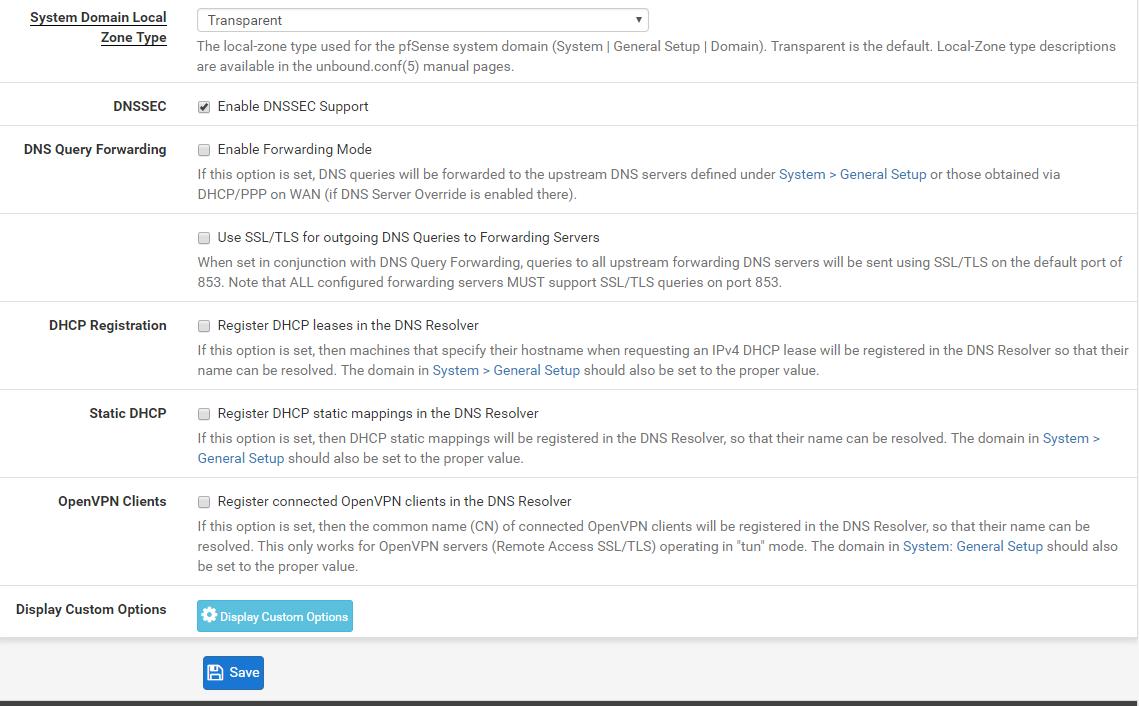Follow System > General Setup link under DHCP Registration
This screenshot has width=1139, height=706.
click(506, 370)
